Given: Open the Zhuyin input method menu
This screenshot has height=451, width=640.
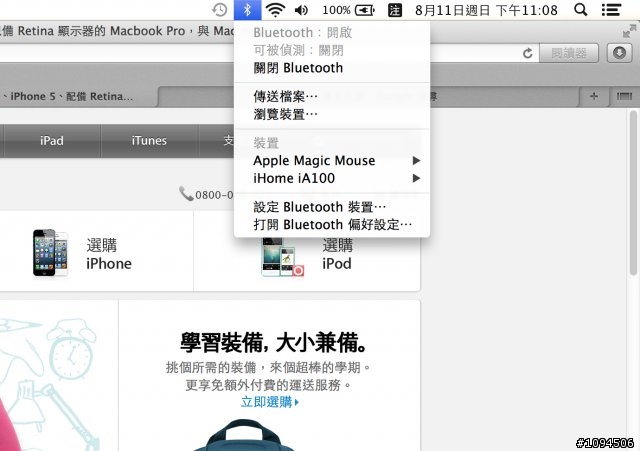Looking at the screenshot, I should 394,10.
